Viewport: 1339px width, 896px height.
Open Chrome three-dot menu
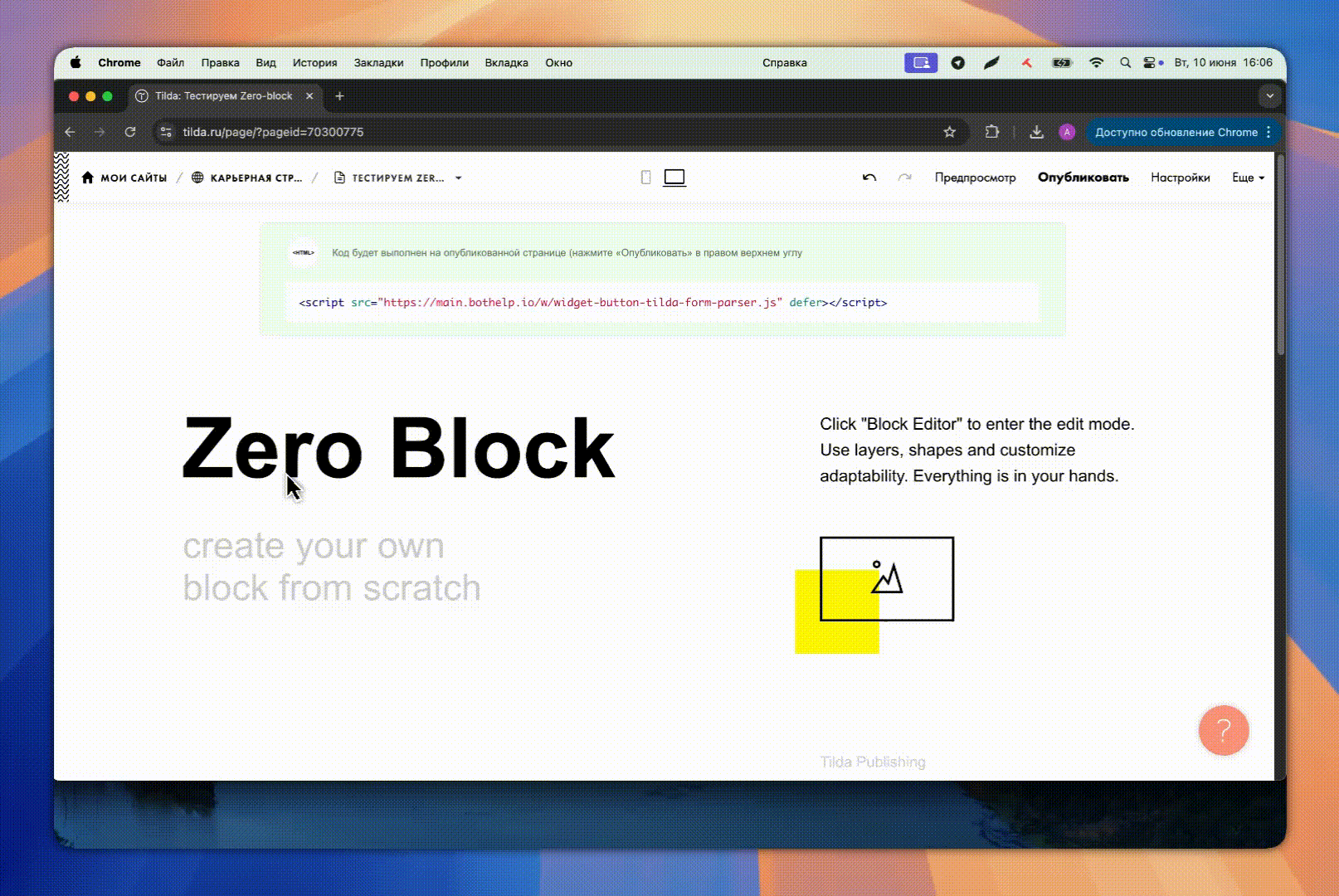(1268, 132)
